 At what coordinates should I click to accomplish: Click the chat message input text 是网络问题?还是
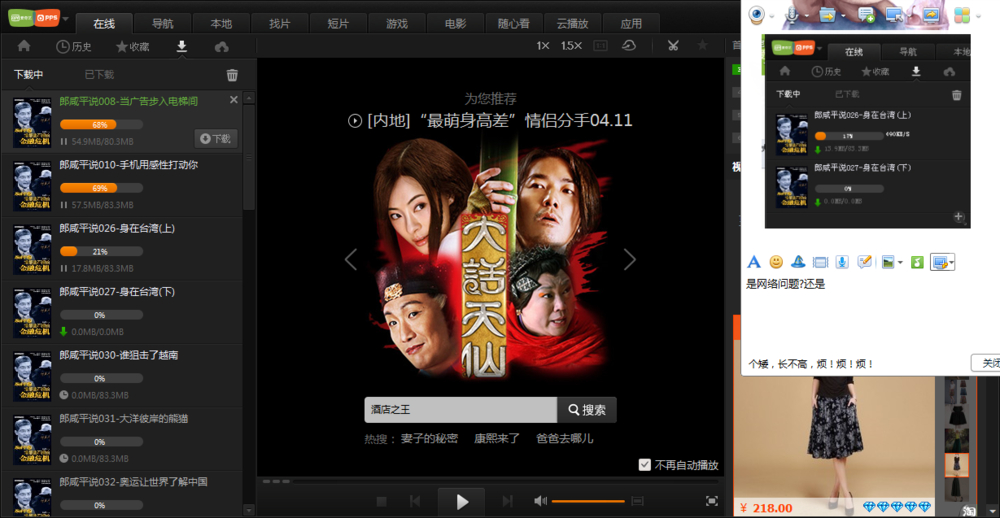(x=786, y=284)
